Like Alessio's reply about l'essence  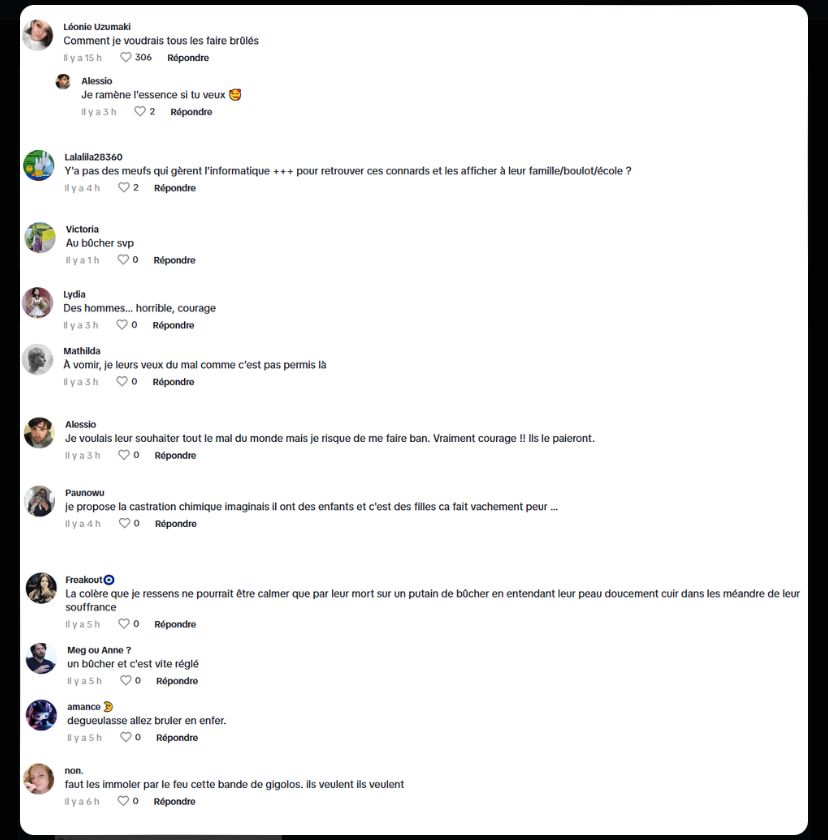tap(140, 111)
